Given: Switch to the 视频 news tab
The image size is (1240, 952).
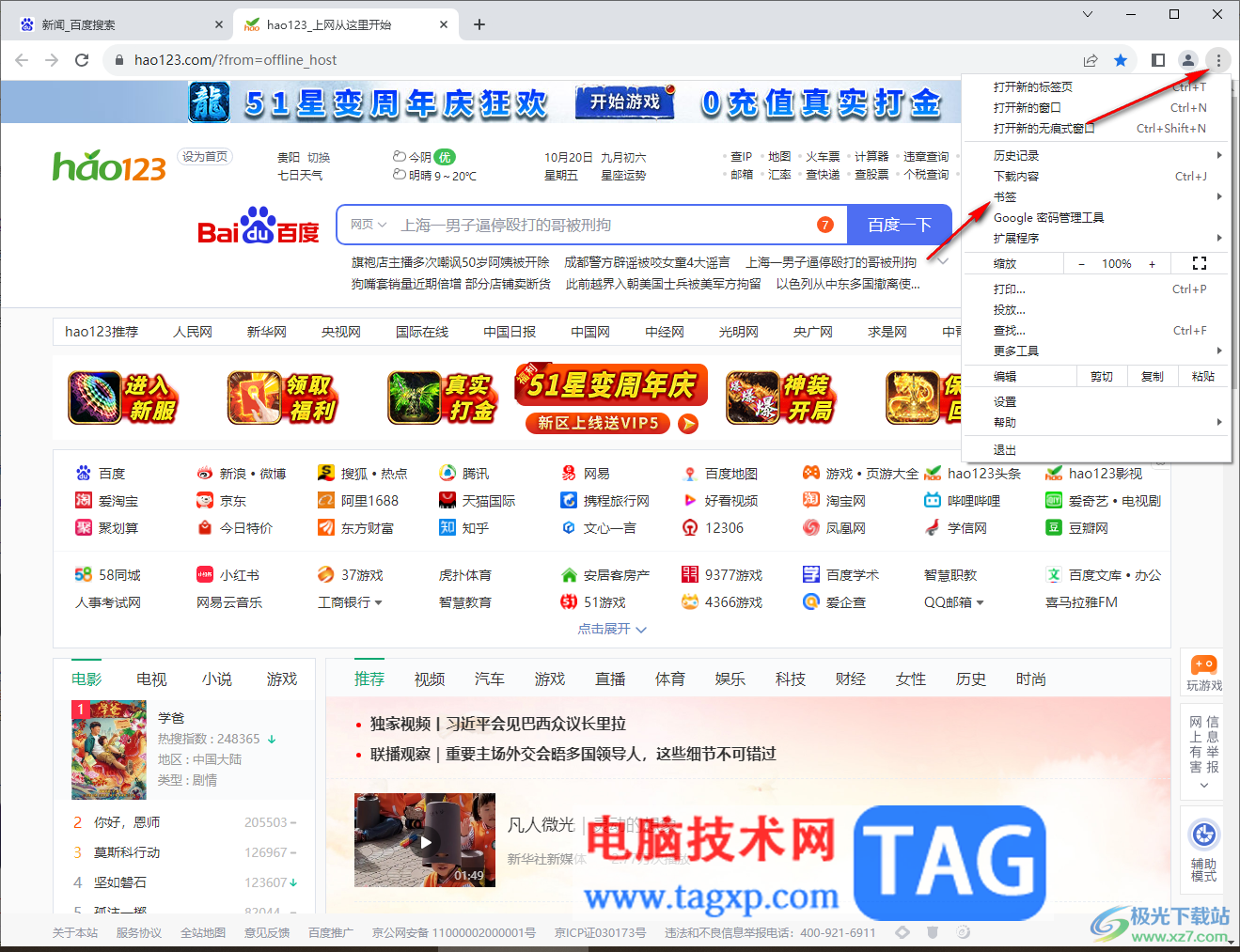Looking at the screenshot, I should coord(430,679).
